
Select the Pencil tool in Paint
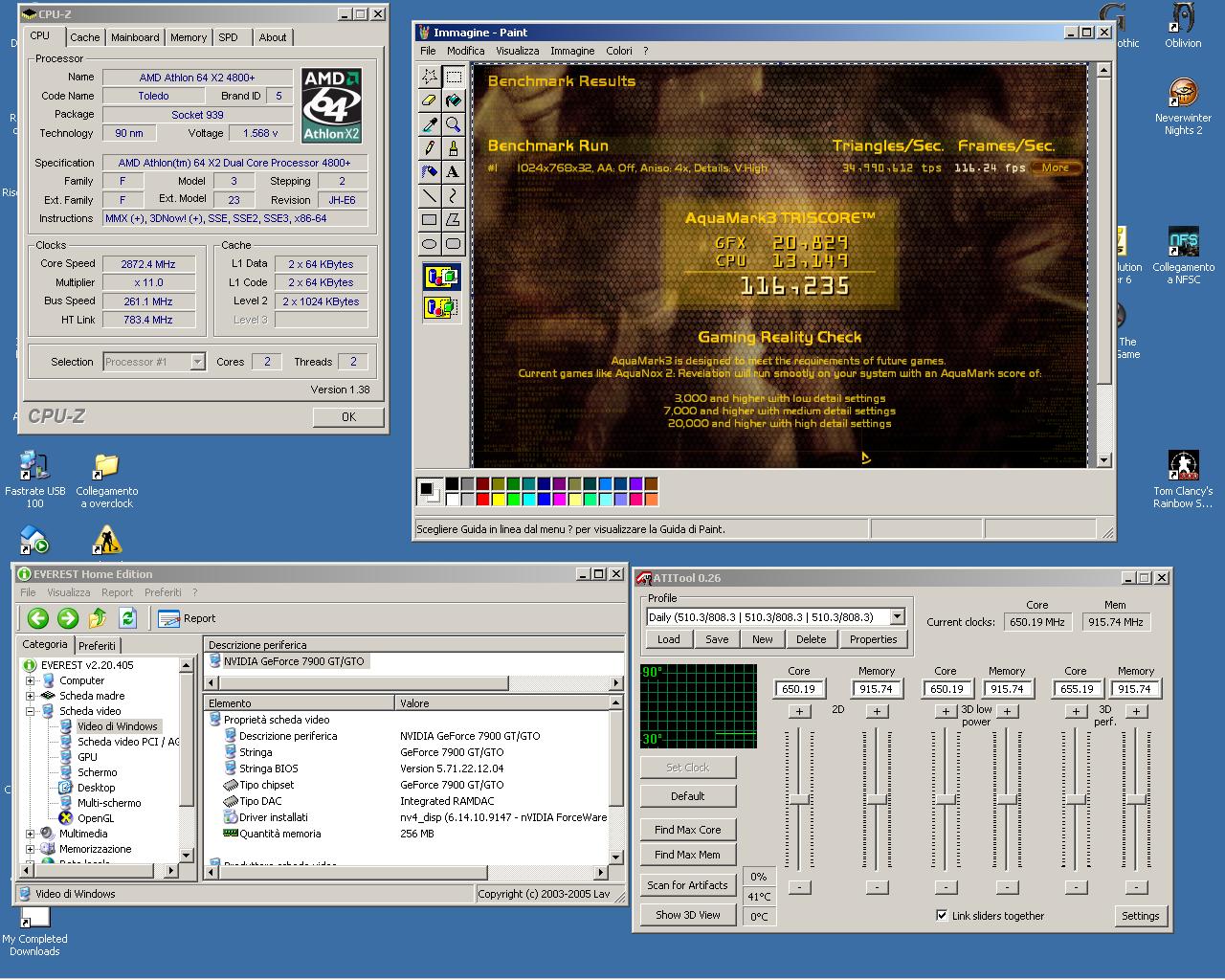[x=430, y=148]
